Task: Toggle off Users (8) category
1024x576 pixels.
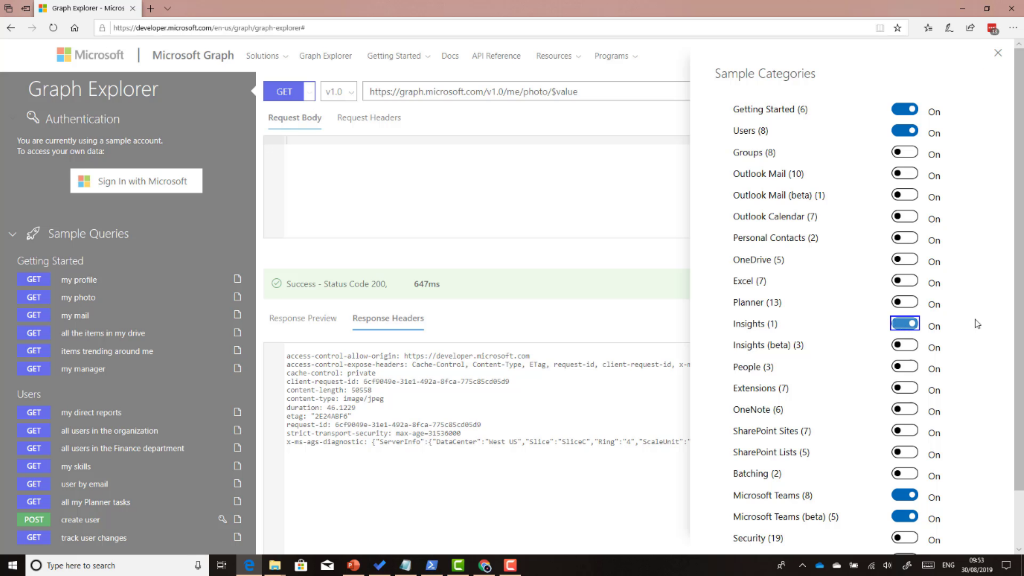Action: pos(904,131)
